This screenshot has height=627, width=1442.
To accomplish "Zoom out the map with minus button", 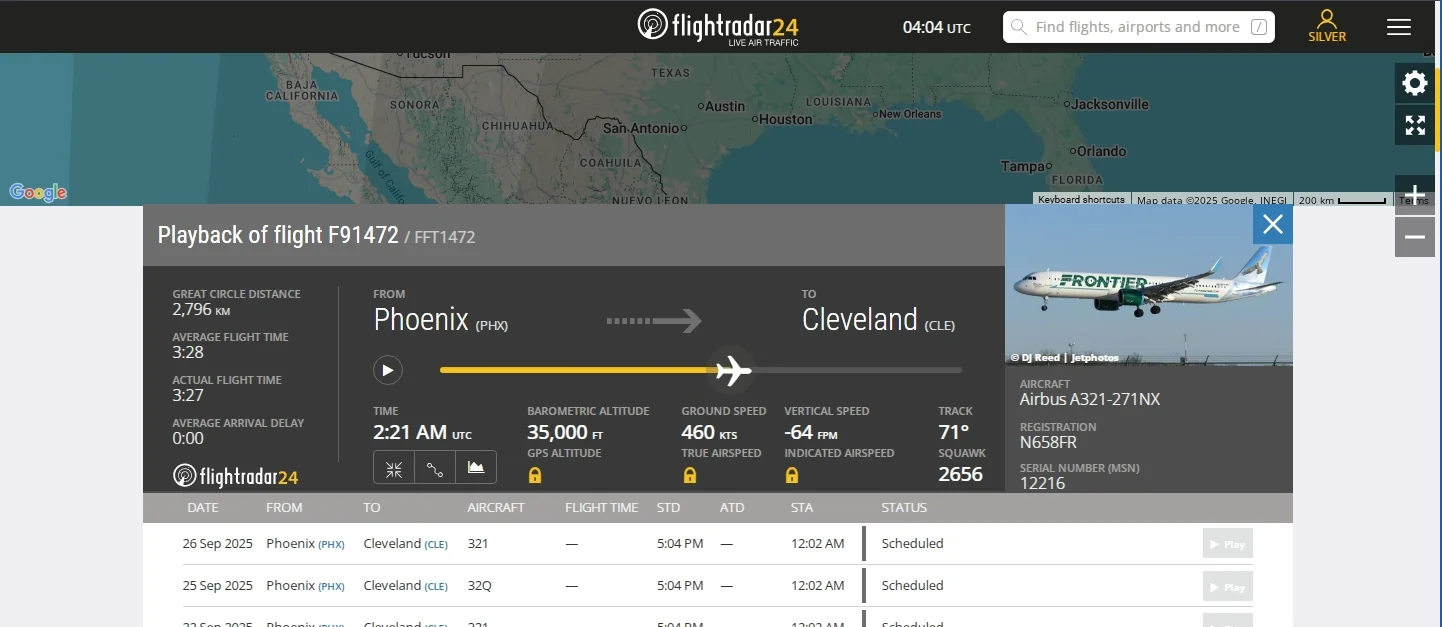I will click(x=1414, y=237).
